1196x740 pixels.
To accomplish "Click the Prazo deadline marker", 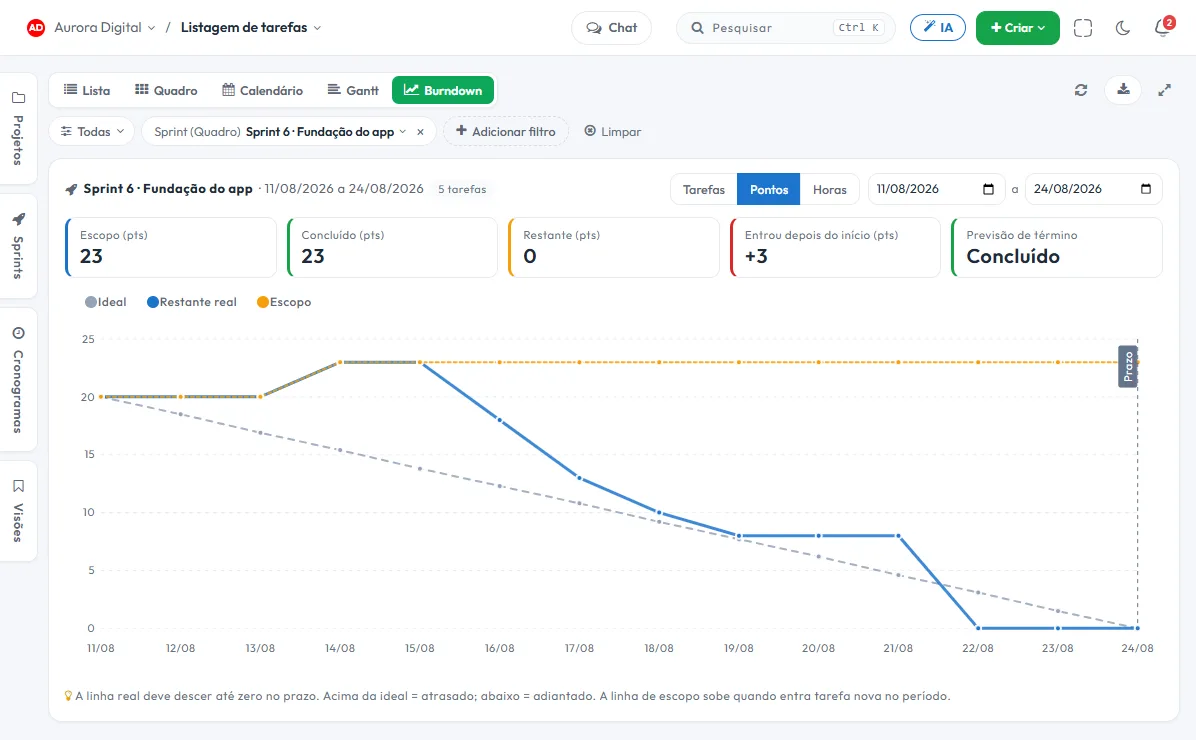I will [x=1128, y=366].
